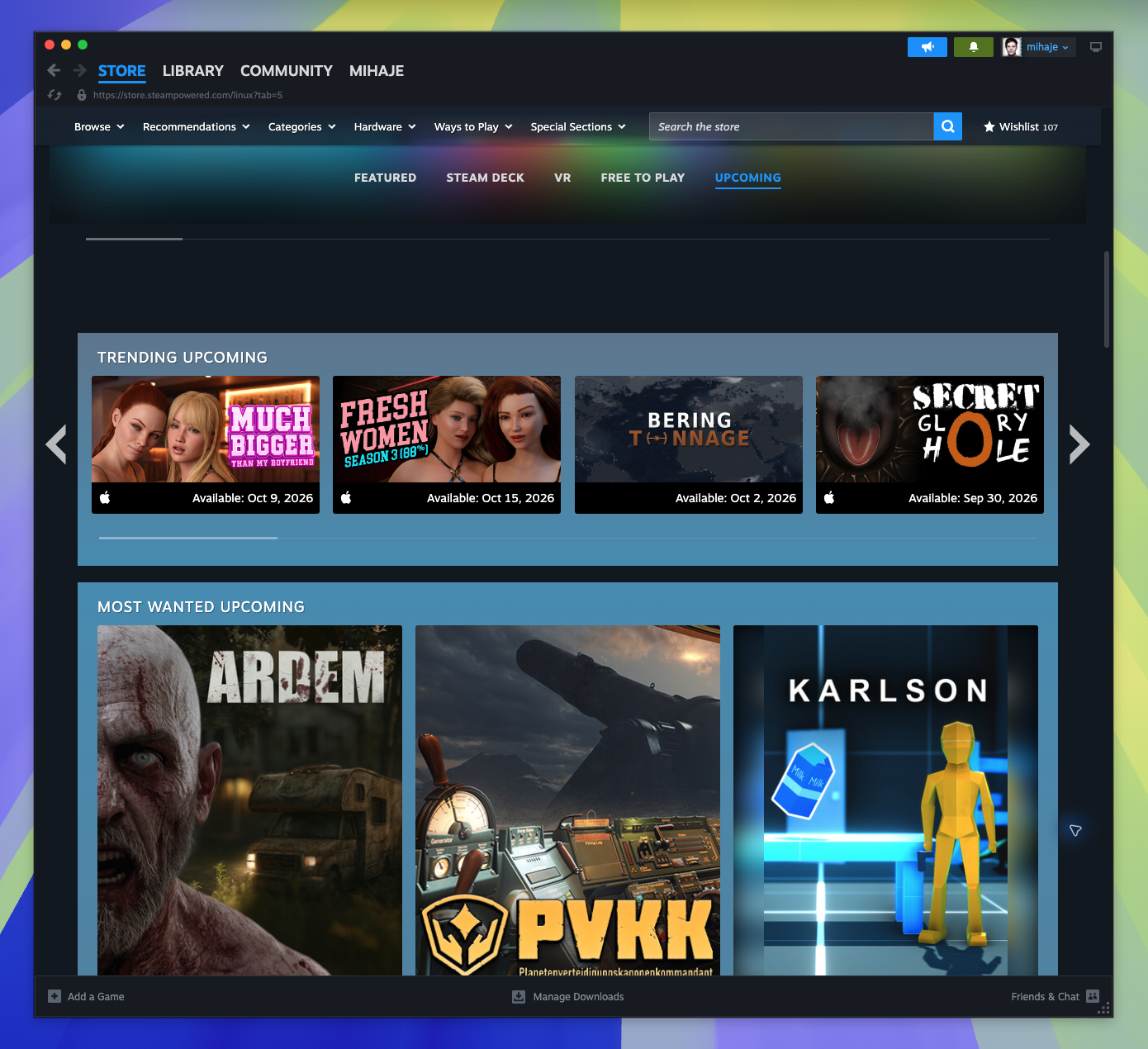Open the ARDEM game capsule
This screenshot has width=1148, height=1049.
249,800
